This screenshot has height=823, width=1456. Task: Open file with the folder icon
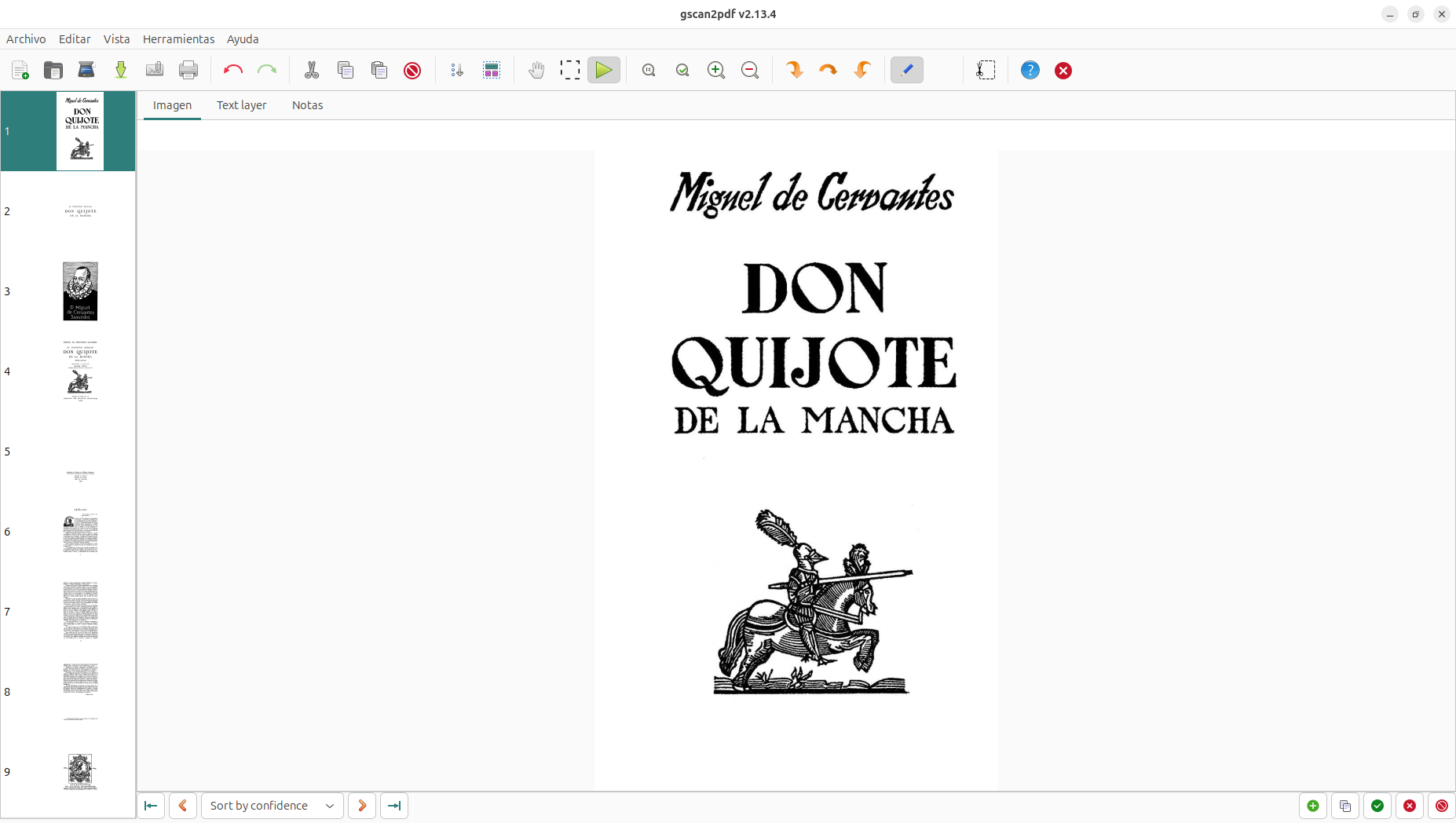coord(53,71)
